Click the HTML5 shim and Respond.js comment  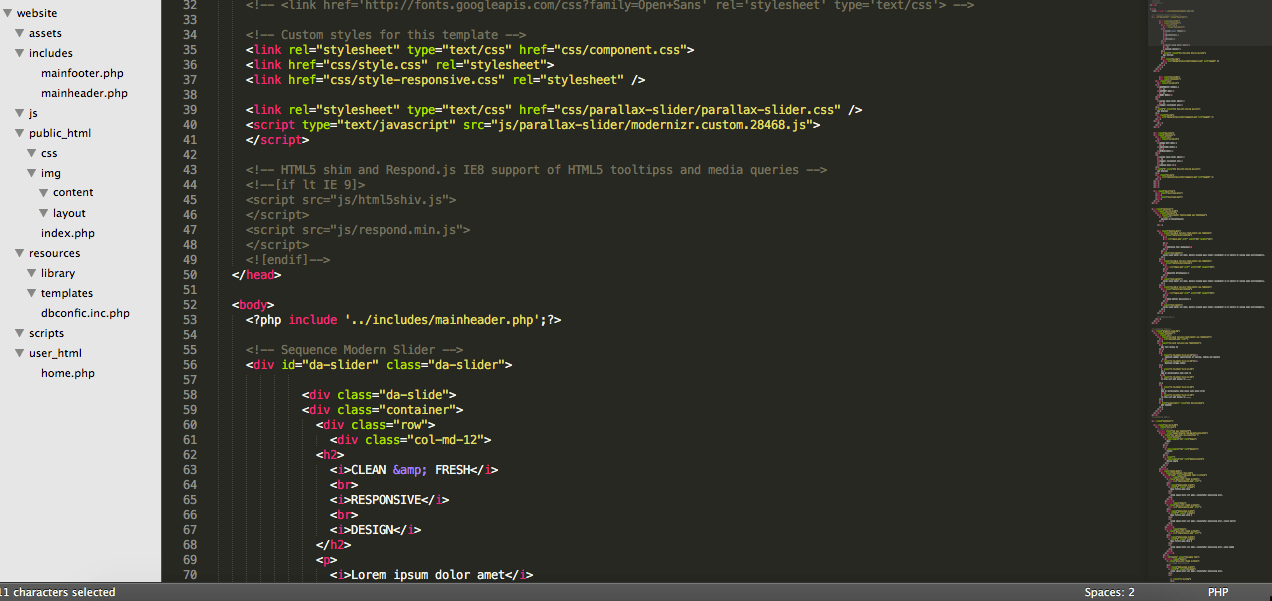click(x=537, y=170)
